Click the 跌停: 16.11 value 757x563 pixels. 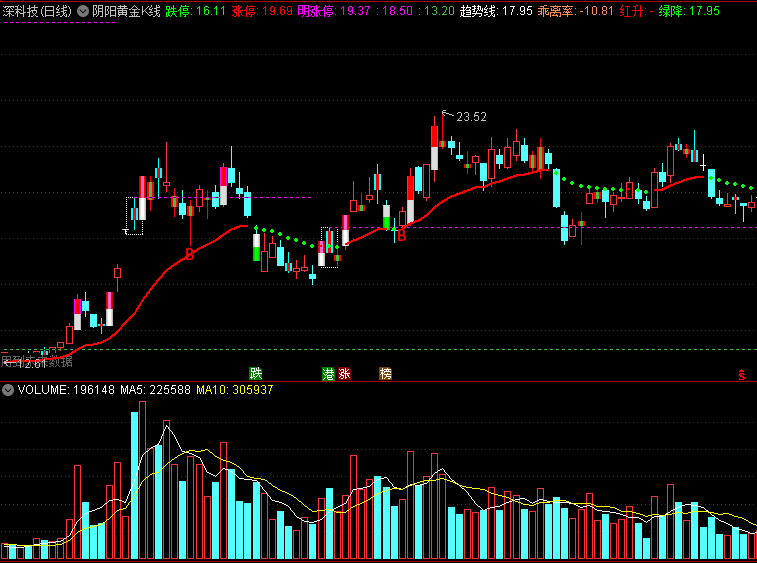pyautogui.click(x=196, y=11)
